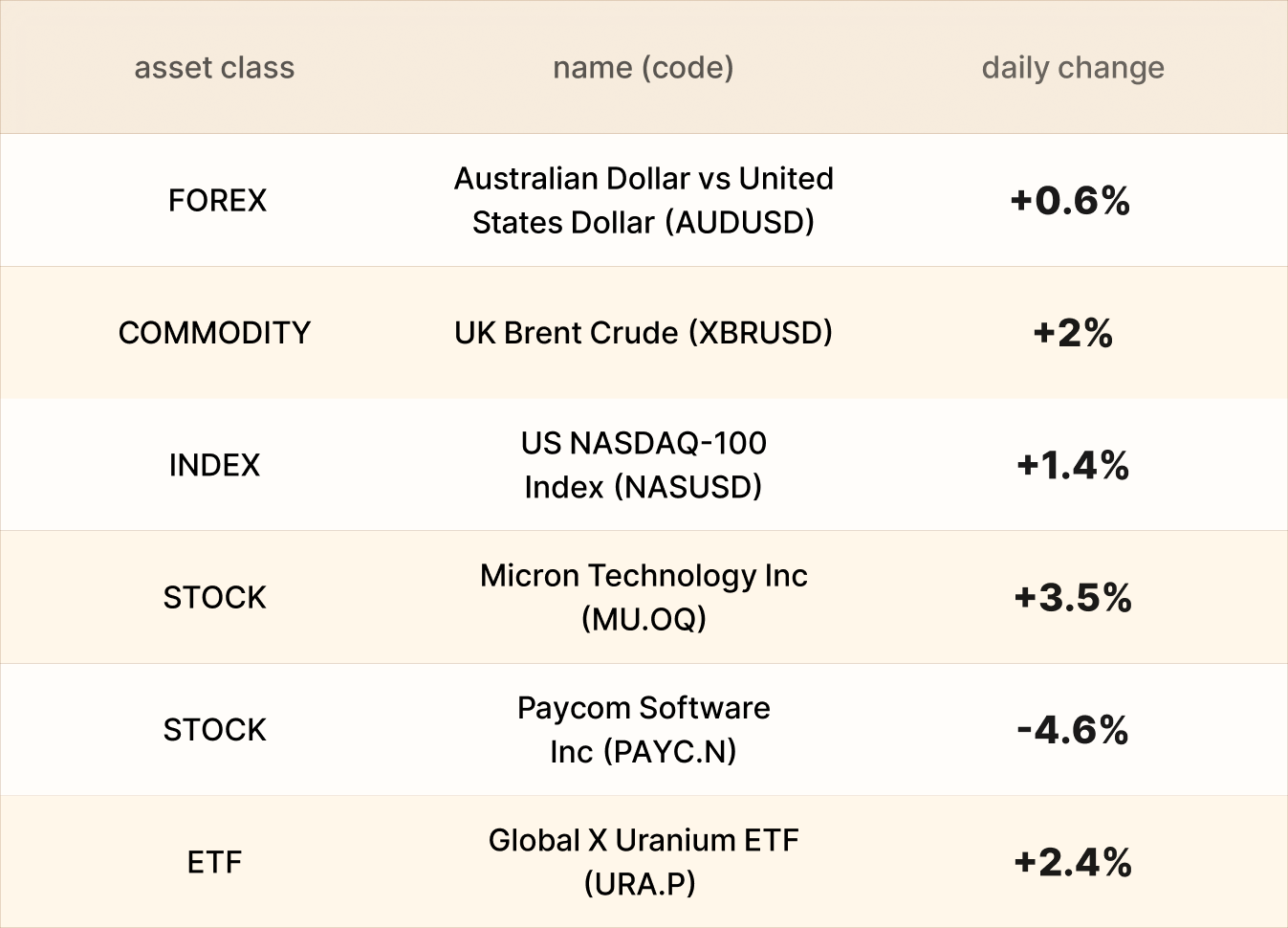Click the "daily change" column header
This screenshot has height=928, width=1288.
pyautogui.click(x=1073, y=68)
